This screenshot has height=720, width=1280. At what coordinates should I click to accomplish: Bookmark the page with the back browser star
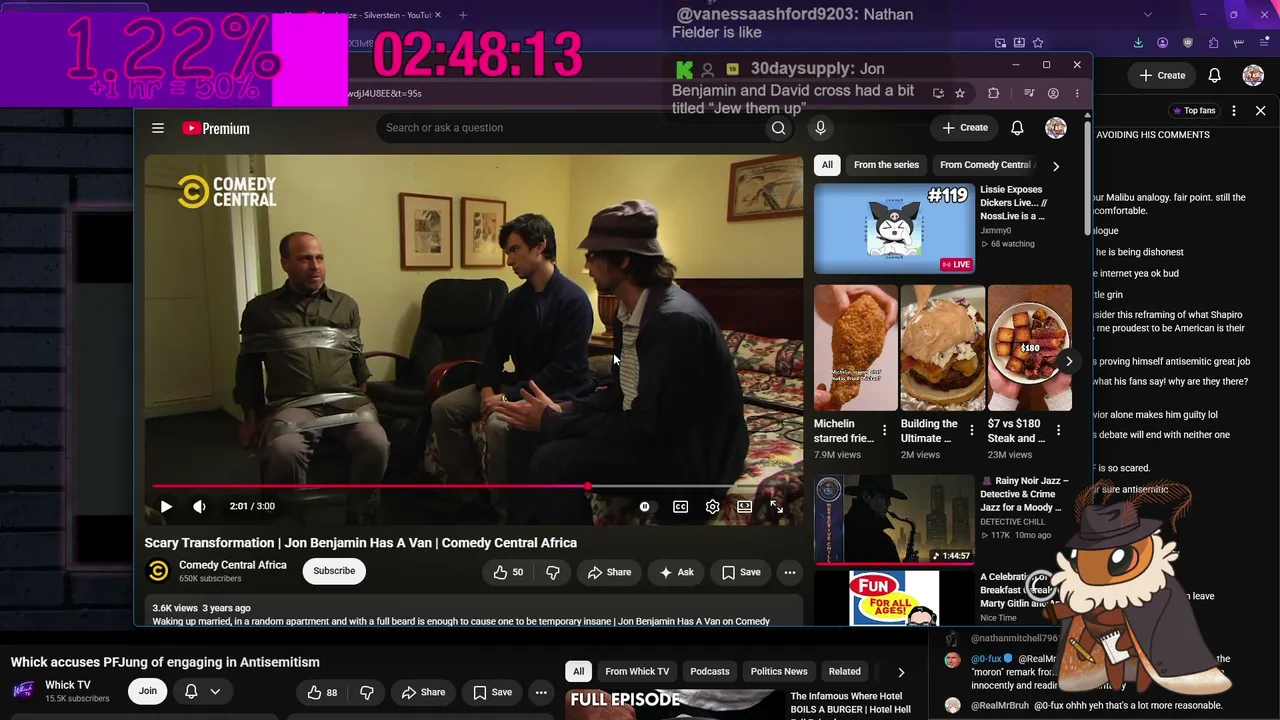[1038, 43]
